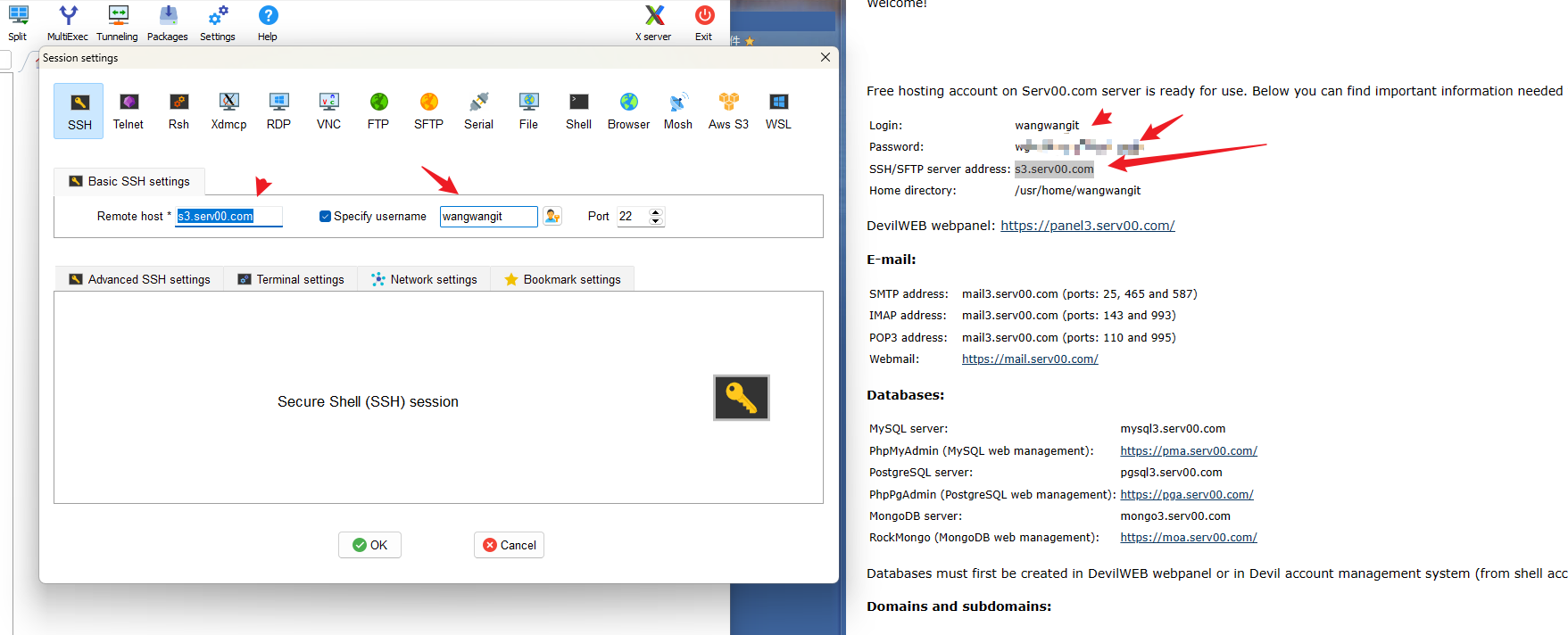
Task: Select the Mosh session icon
Action: point(677,111)
